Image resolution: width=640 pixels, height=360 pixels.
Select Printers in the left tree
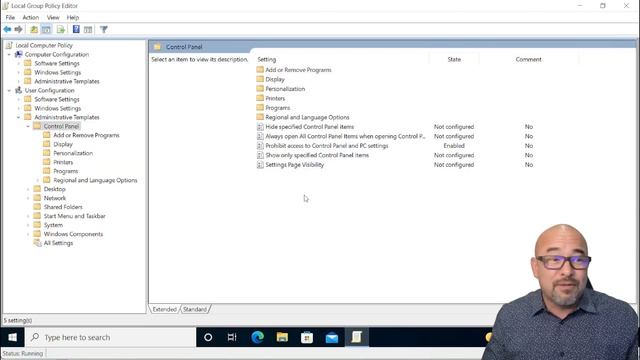63,162
